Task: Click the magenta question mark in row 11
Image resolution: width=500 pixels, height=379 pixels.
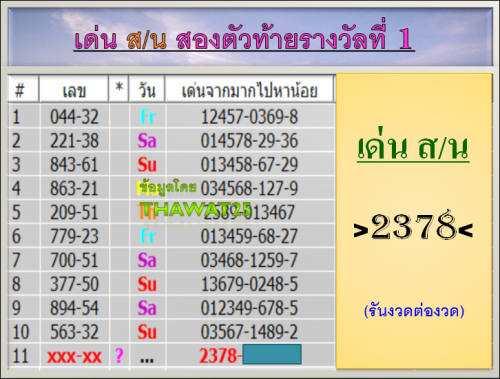Action: (119, 356)
